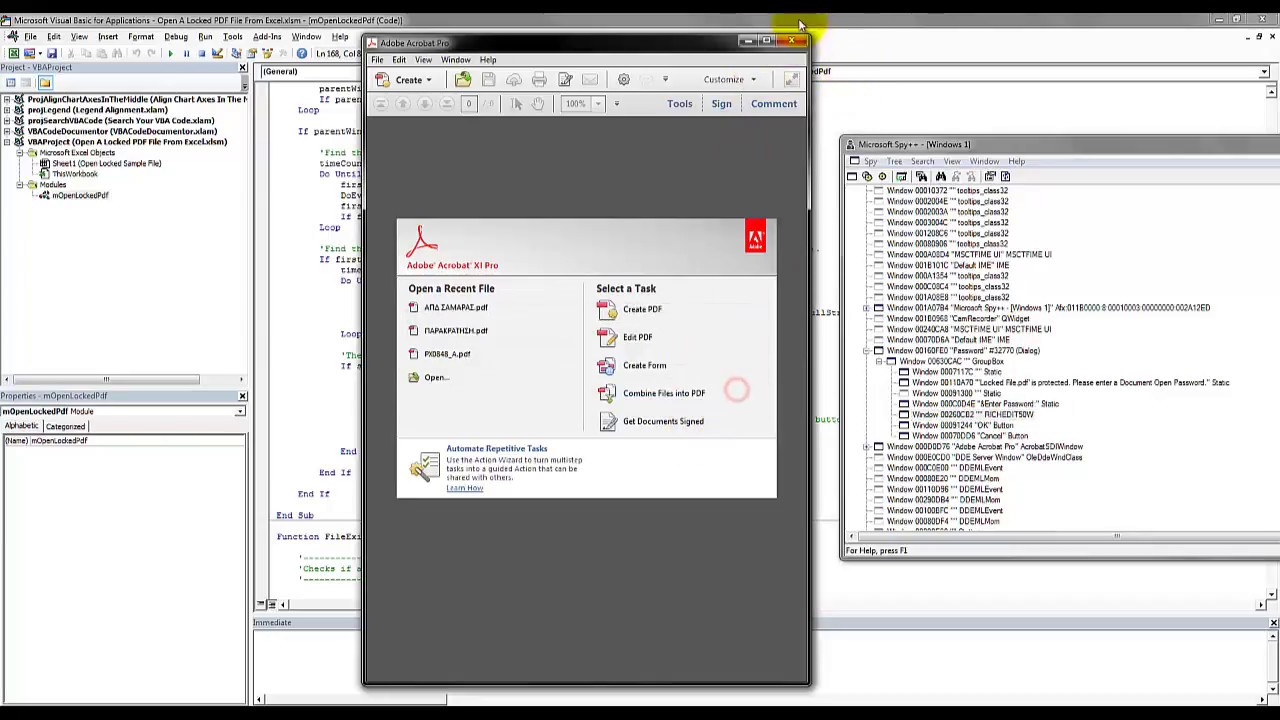Screen dimensions: 1280x720
Task: Click the Learn How link
Action: pos(464,488)
